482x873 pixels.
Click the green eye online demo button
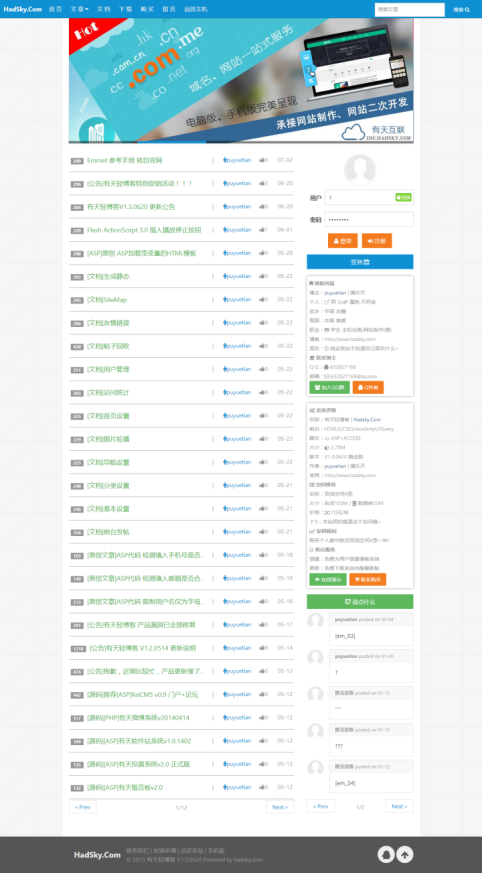(327, 580)
